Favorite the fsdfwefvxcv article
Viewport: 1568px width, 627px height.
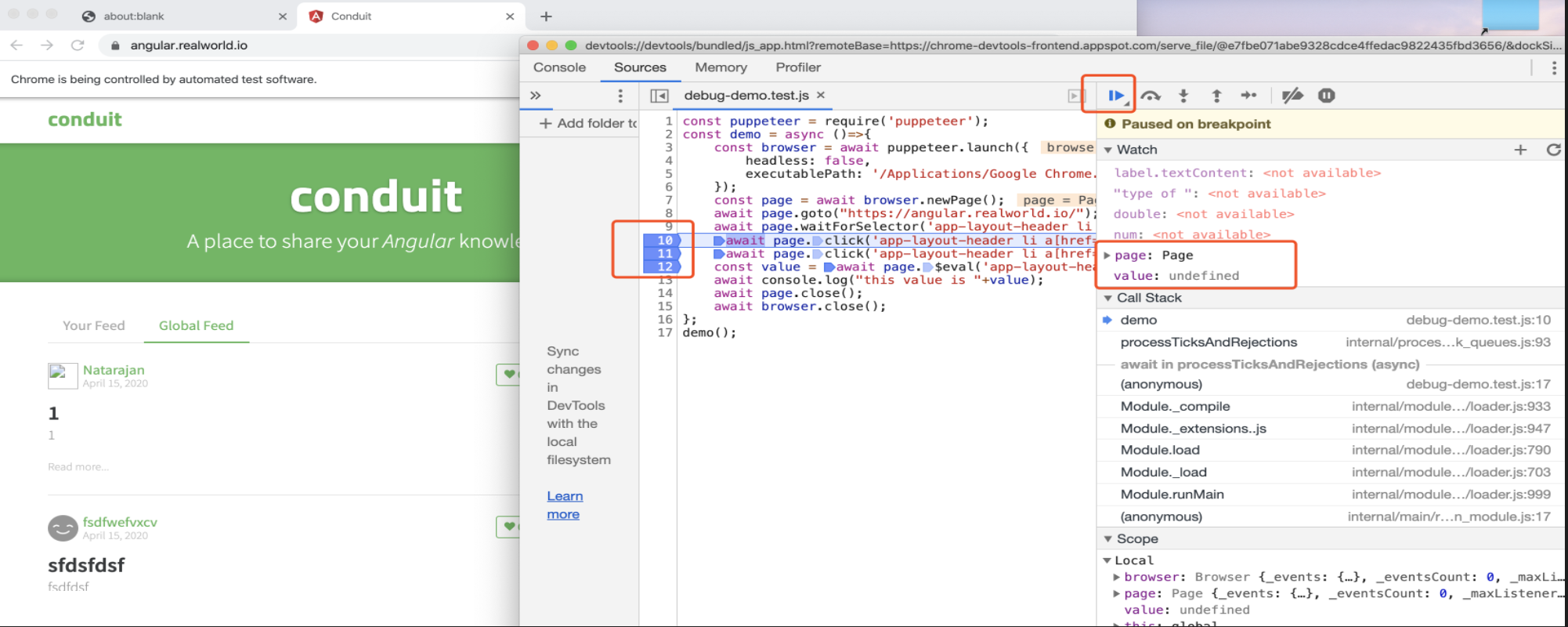coord(508,527)
